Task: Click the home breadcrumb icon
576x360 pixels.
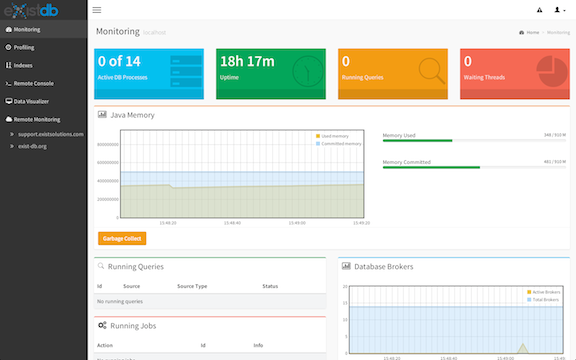Action: [x=522, y=32]
